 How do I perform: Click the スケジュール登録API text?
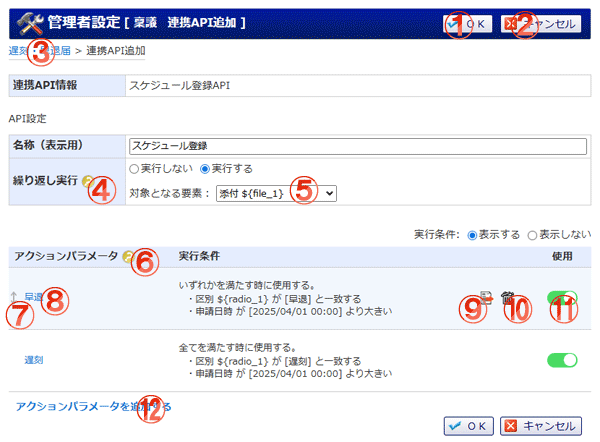point(179,85)
